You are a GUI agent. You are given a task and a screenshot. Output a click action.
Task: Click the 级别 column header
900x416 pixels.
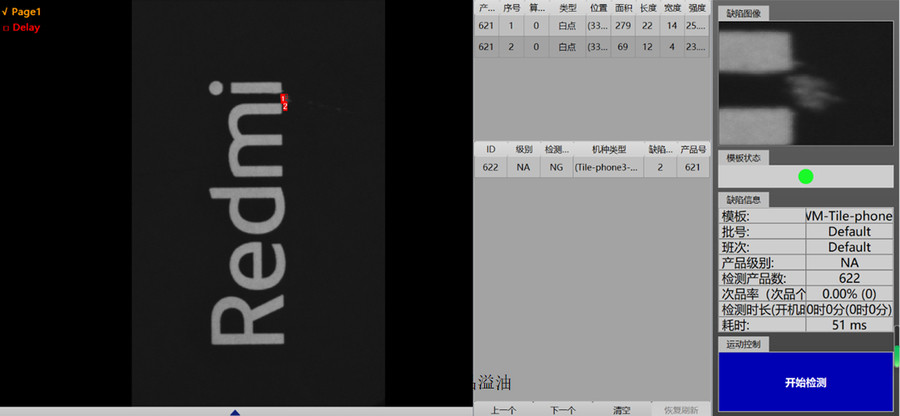524,149
